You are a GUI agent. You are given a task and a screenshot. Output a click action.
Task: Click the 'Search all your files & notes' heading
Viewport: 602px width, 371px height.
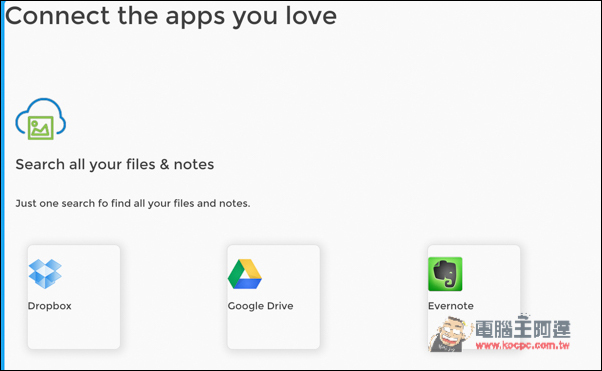coord(115,165)
